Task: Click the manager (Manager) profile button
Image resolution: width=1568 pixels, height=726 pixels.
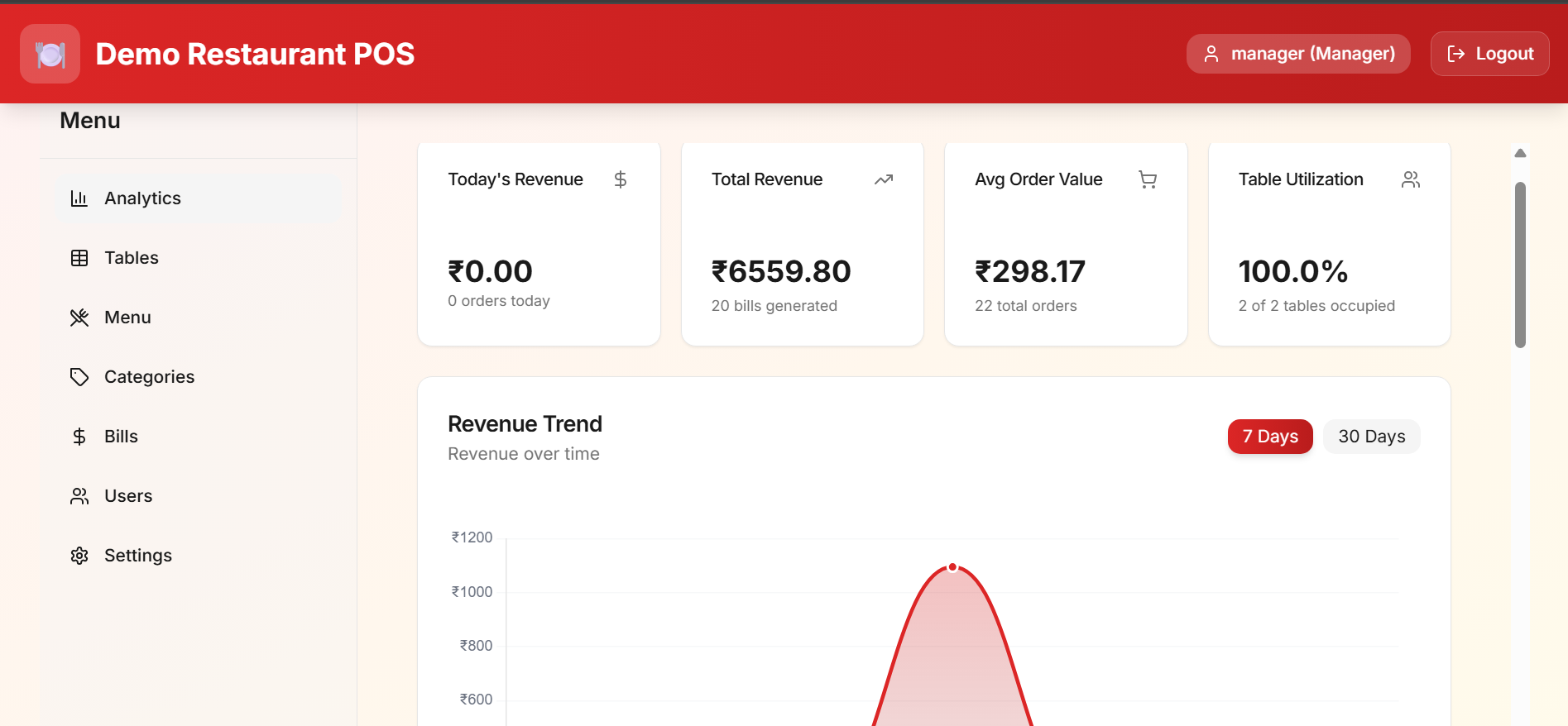Action: point(1297,54)
